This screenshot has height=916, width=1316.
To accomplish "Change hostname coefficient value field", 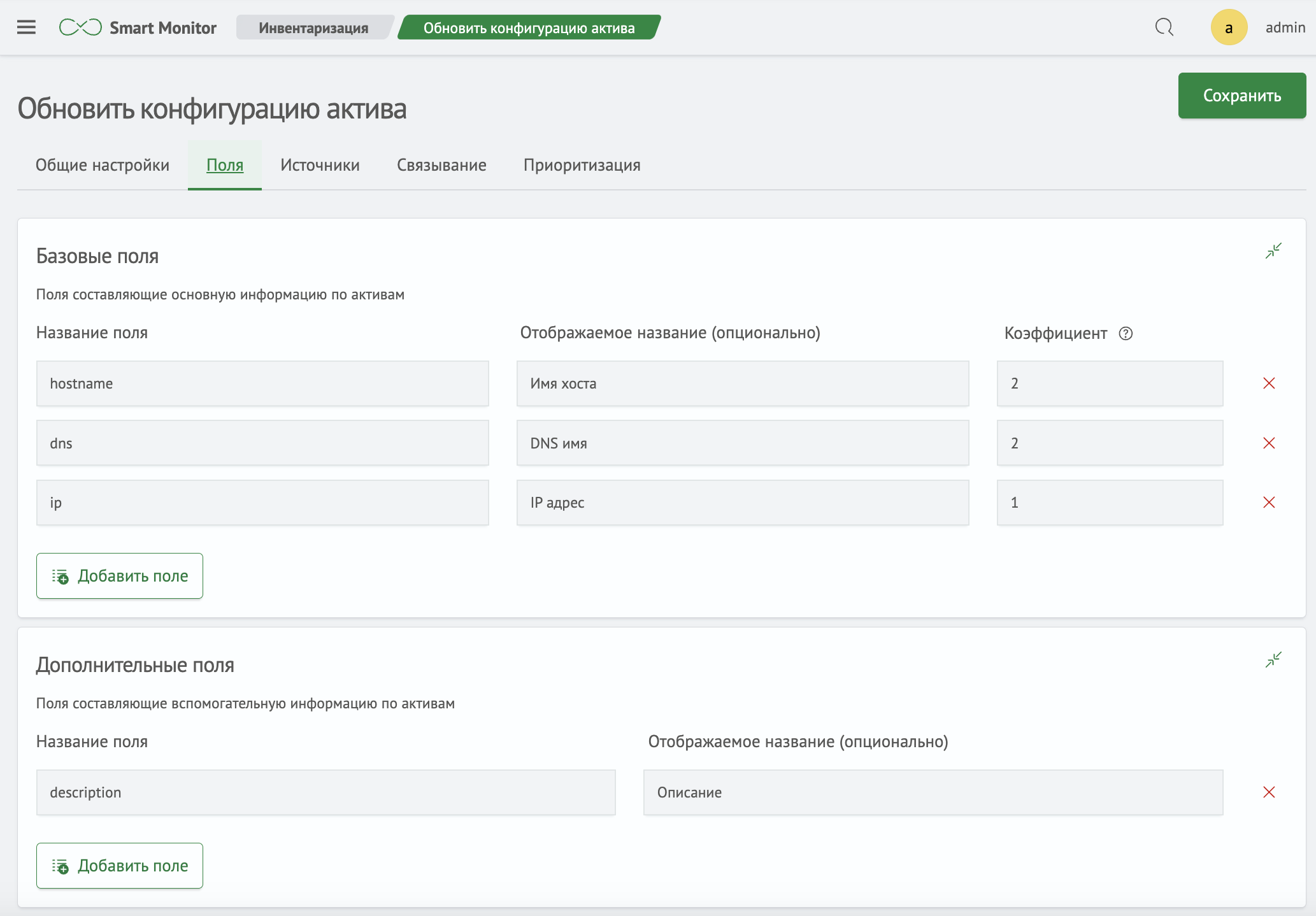I will point(1110,383).
